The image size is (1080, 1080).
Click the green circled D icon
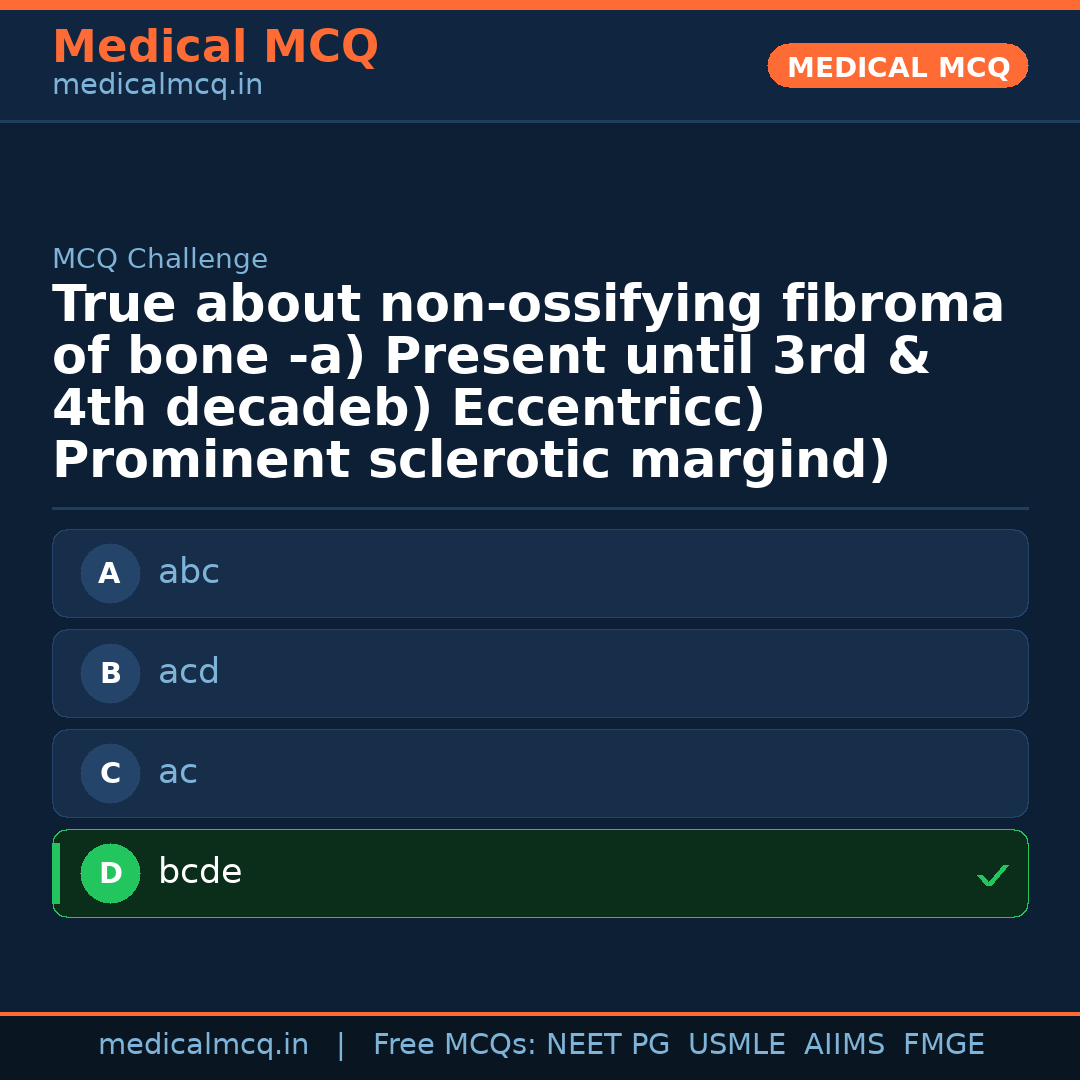coord(110,874)
